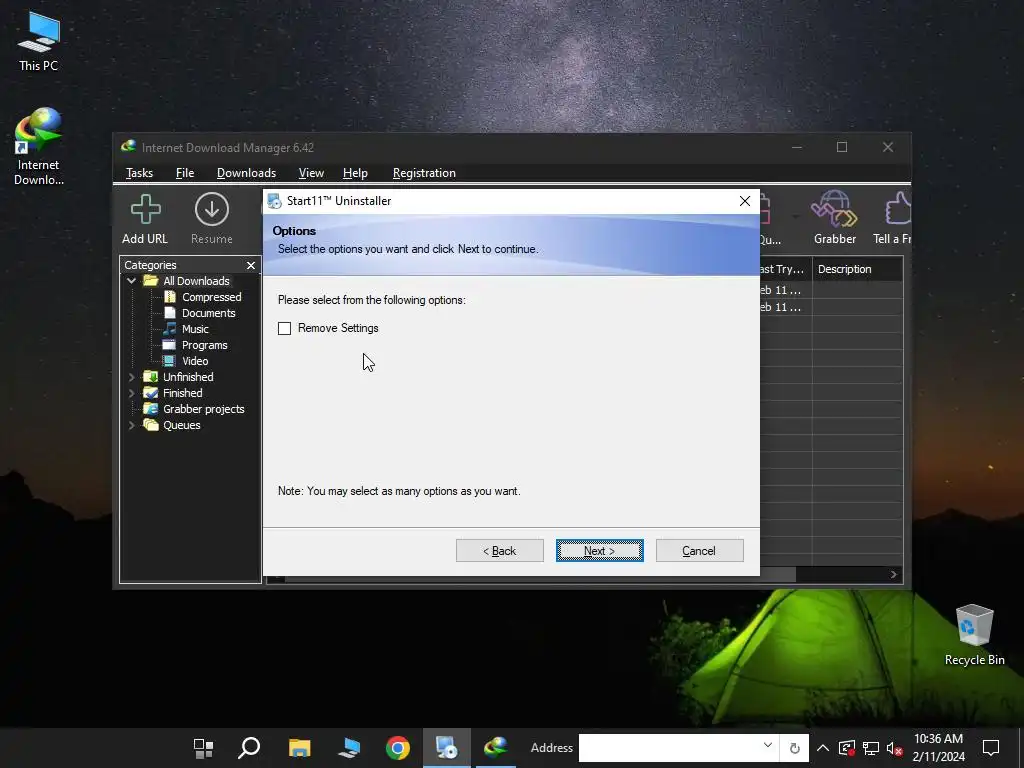Open the Downloads menu in IDM

[246, 173]
